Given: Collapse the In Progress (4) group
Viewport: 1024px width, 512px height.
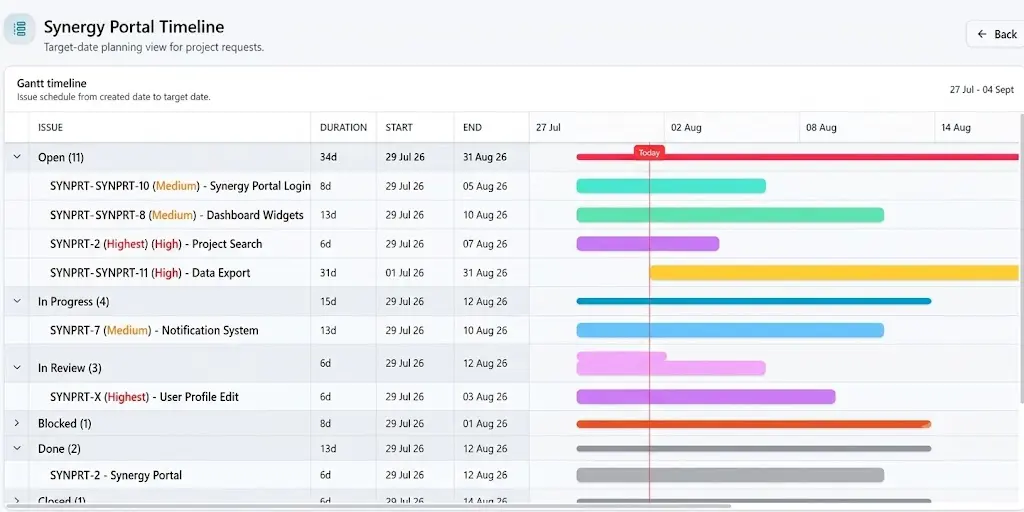Looking at the screenshot, I should pos(17,301).
